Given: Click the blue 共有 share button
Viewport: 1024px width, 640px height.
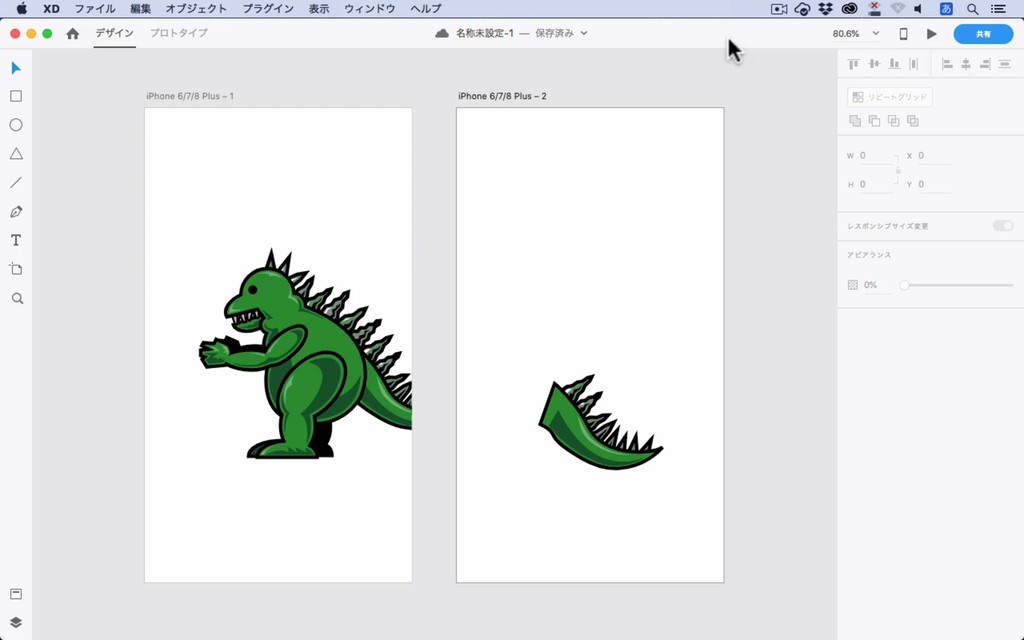Looking at the screenshot, I should point(984,33).
